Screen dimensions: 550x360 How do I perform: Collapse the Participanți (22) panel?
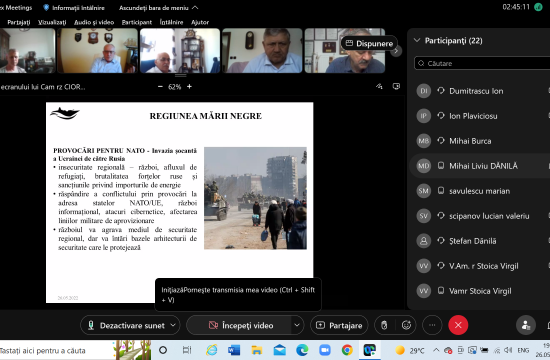[417, 40]
